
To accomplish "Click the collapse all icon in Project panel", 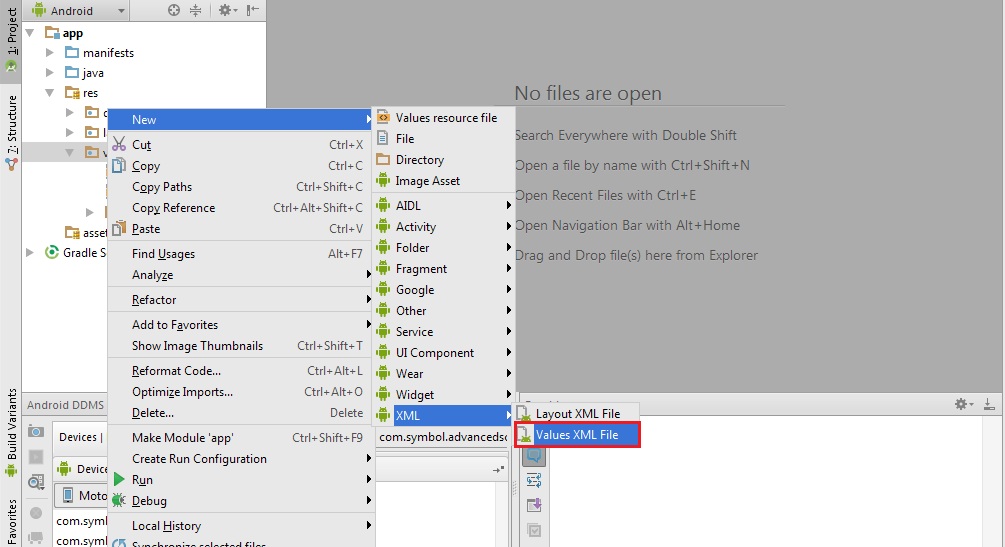I will 195,10.
